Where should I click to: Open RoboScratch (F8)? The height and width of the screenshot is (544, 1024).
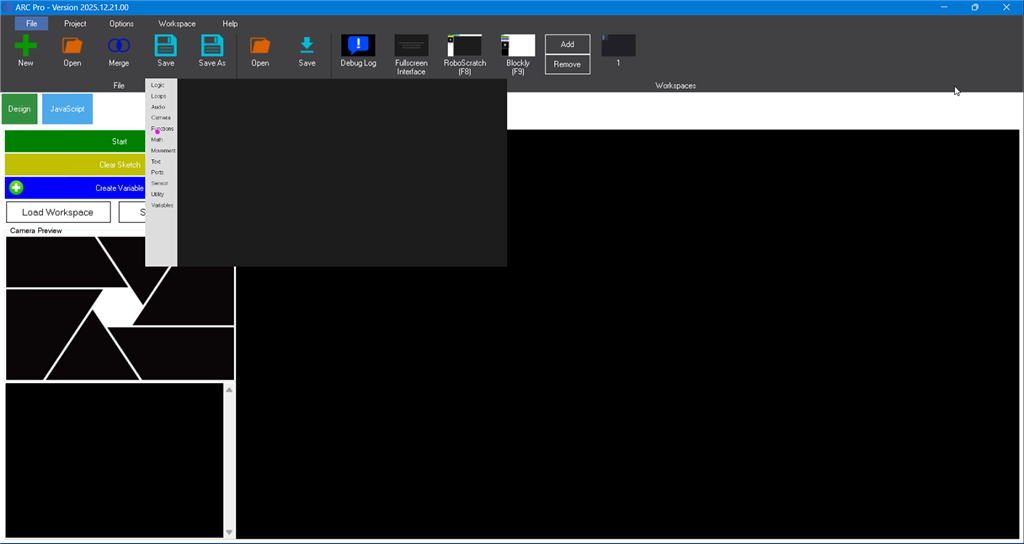tap(464, 46)
